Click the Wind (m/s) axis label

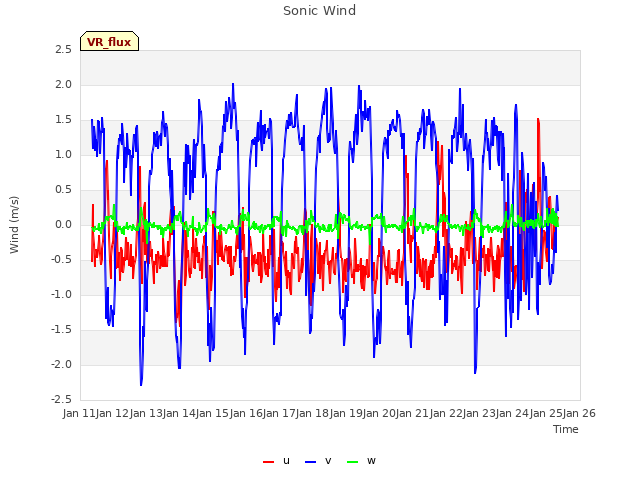pos(14,225)
